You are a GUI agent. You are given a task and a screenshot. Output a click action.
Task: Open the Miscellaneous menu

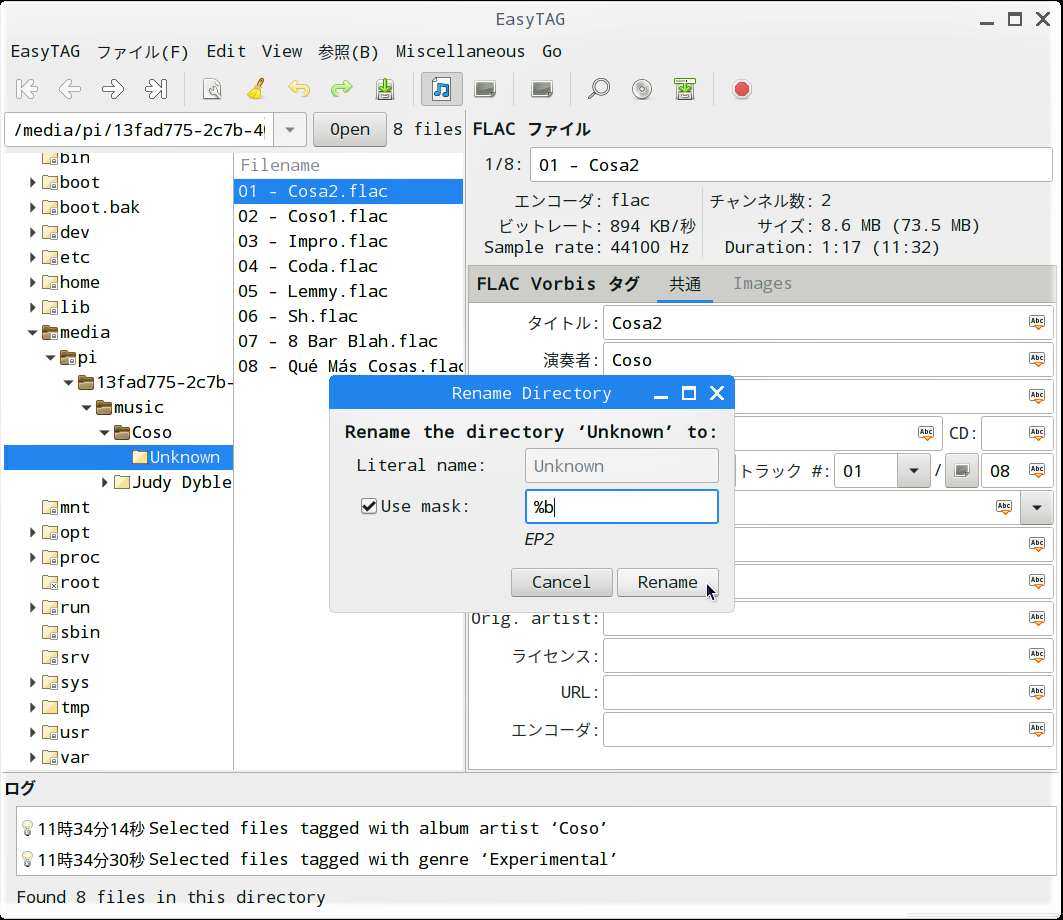coord(460,52)
